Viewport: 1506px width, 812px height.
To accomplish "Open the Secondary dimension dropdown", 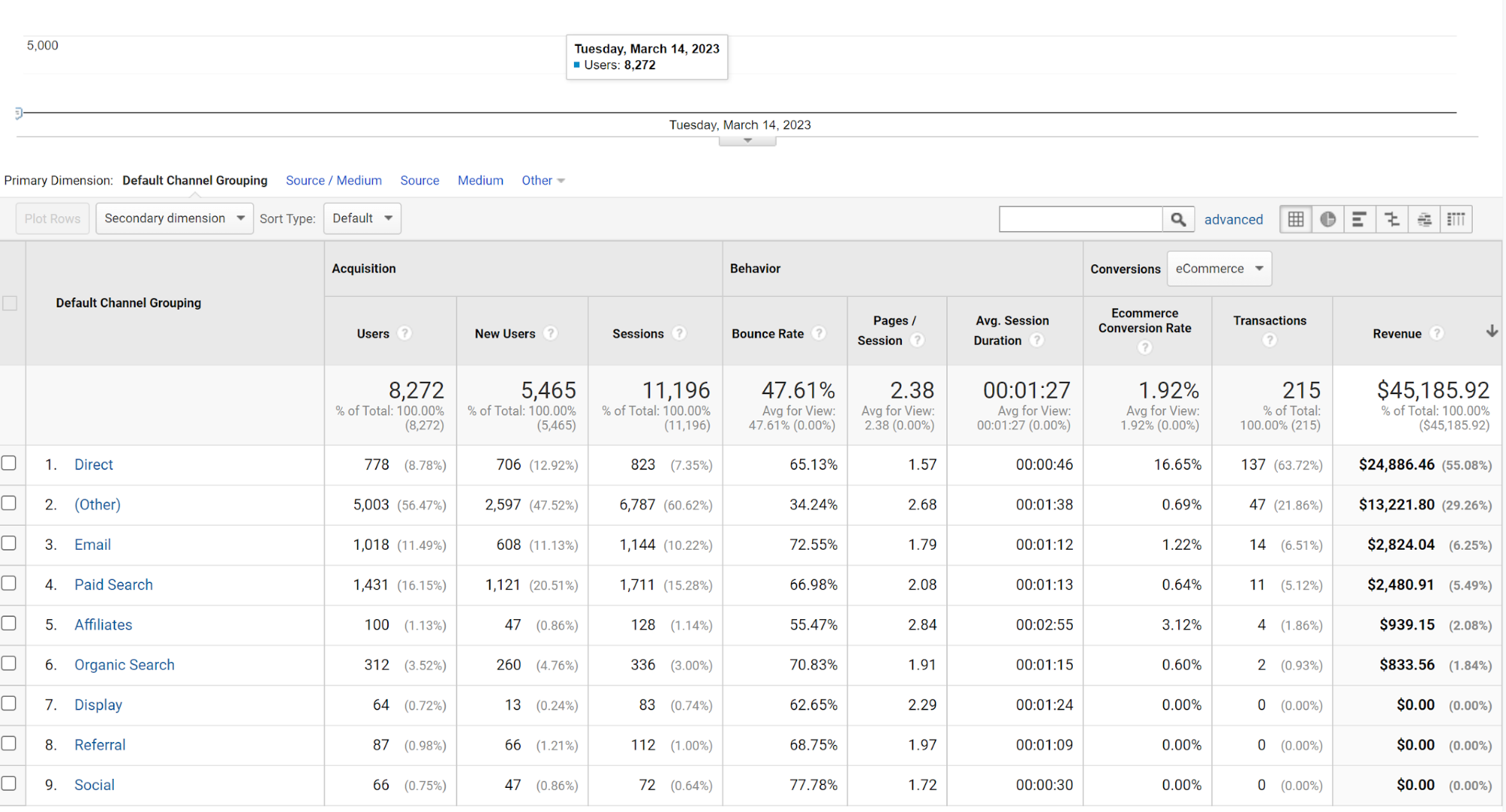I will pos(174,218).
